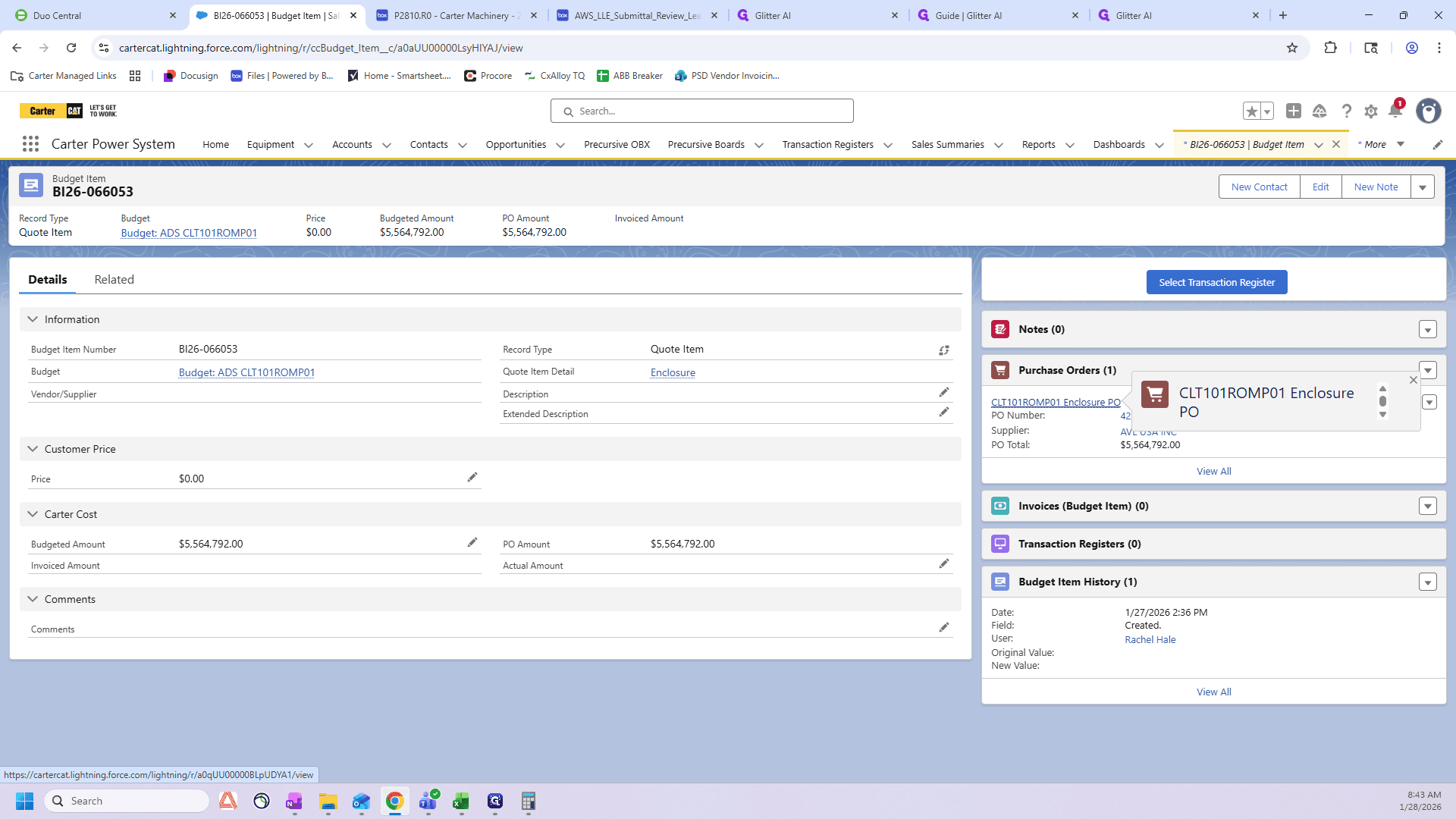1456x819 pixels.
Task: Edit the Comments field pencil icon
Action: [944, 628]
